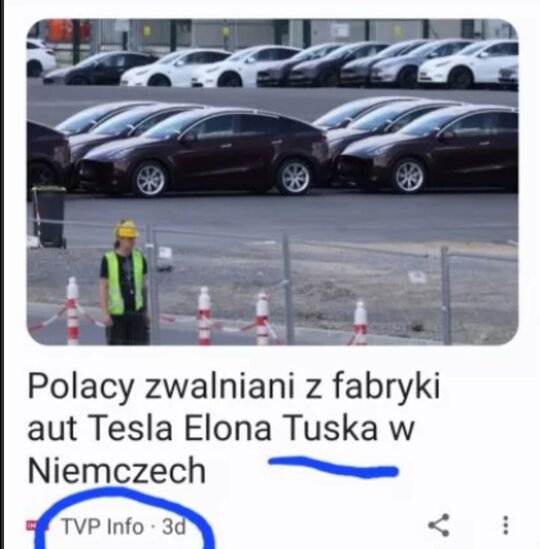Image resolution: width=540 pixels, height=549 pixels.
Task: Open the three-dot more options menu
Action: coord(505,525)
